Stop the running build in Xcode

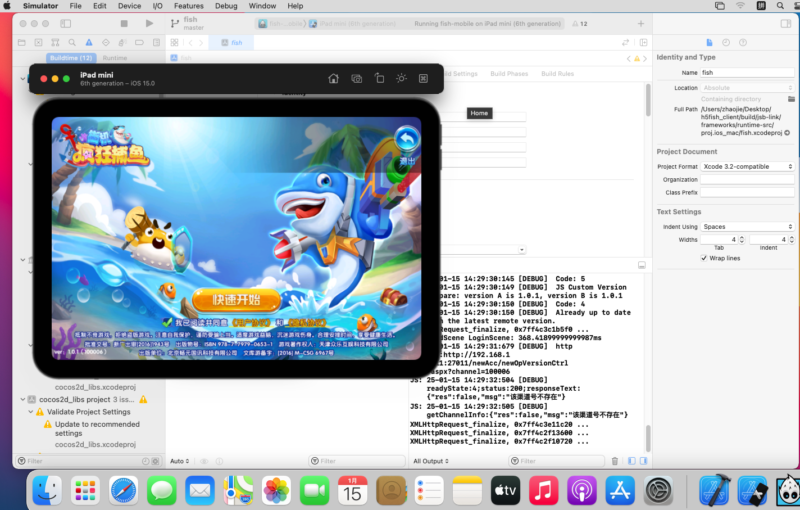coord(124,22)
